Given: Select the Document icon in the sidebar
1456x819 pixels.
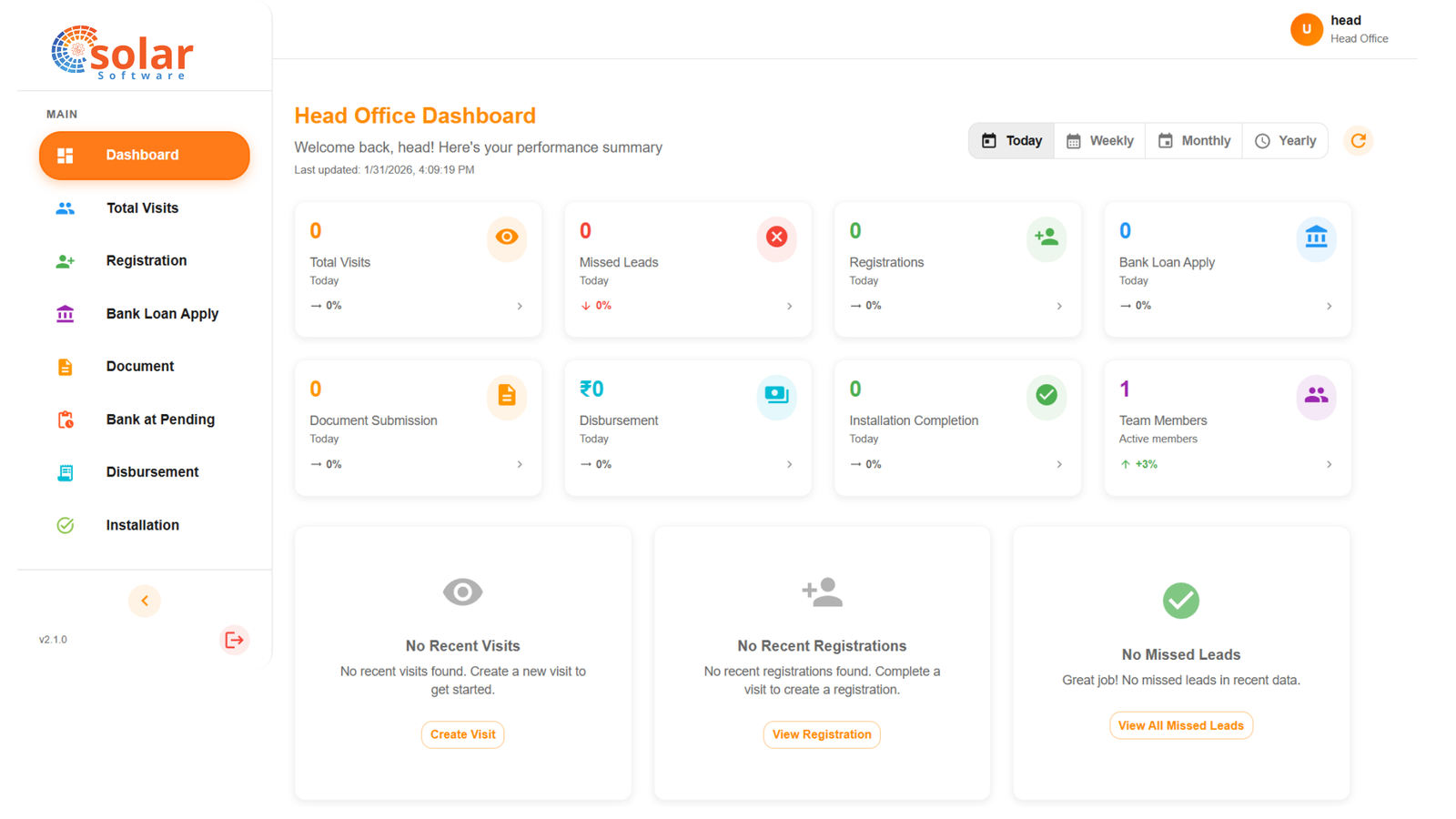Looking at the screenshot, I should pyautogui.click(x=65, y=366).
